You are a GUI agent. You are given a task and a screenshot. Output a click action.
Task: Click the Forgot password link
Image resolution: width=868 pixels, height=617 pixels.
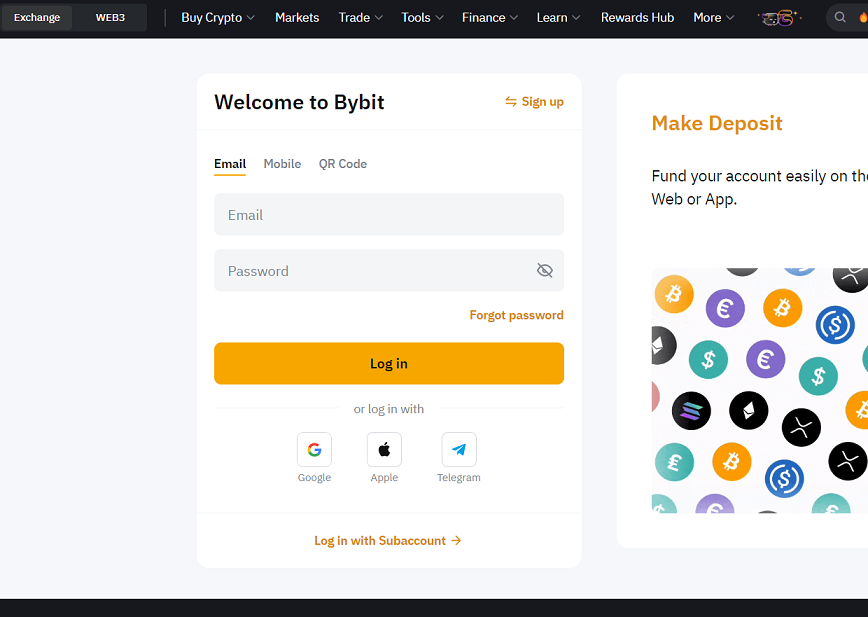point(516,315)
